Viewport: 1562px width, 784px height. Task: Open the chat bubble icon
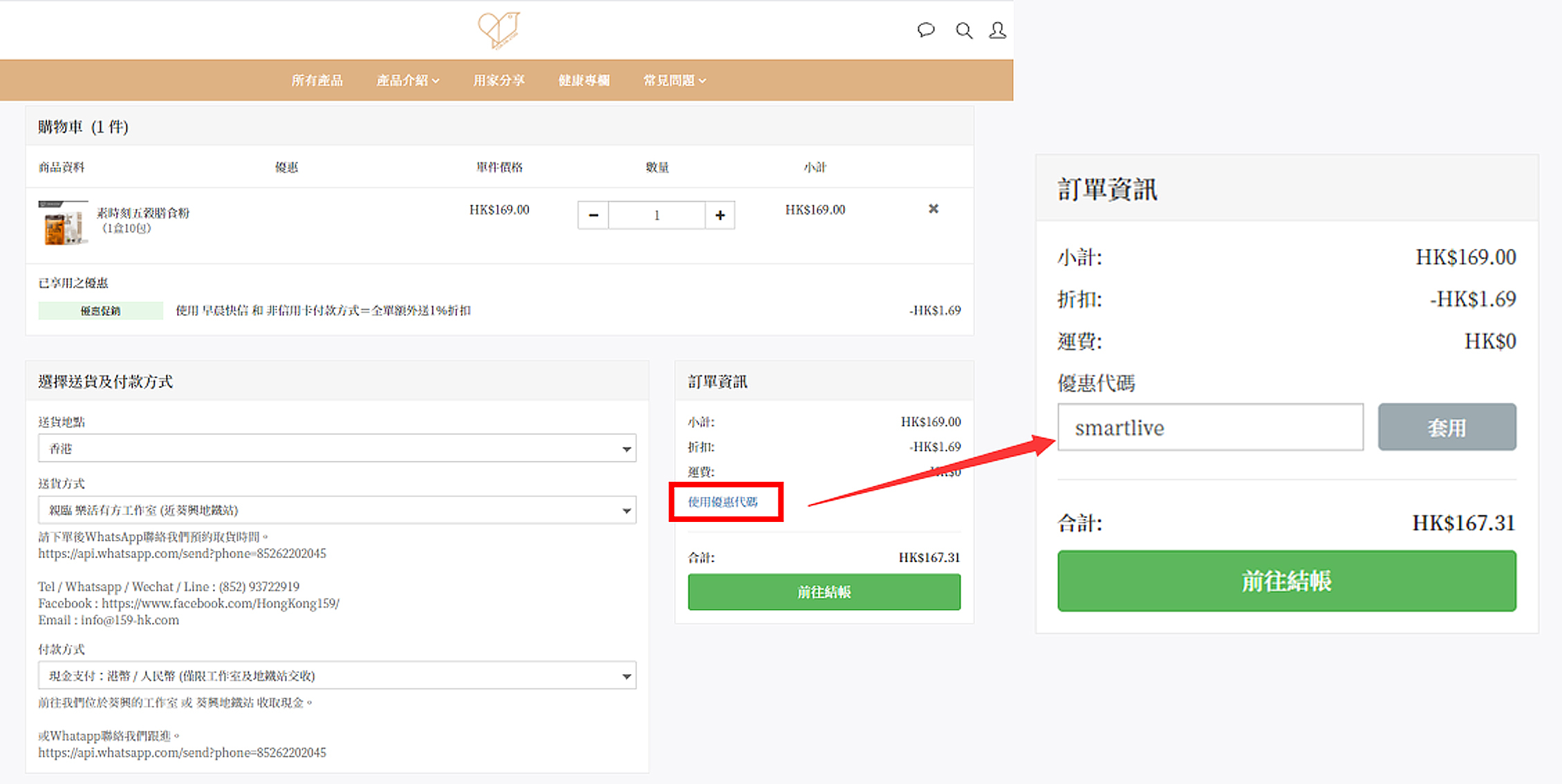[x=926, y=30]
